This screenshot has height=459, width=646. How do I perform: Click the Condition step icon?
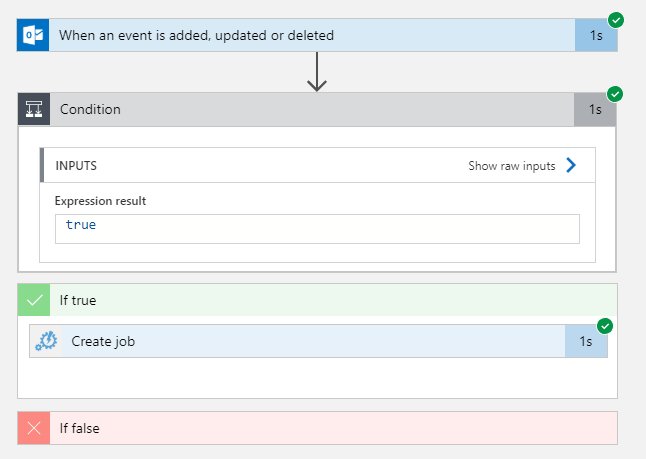pos(33,109)
